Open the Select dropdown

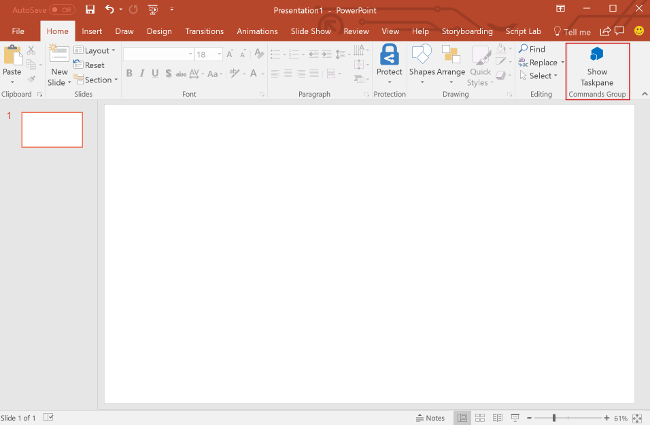click(x=538, y=75)
